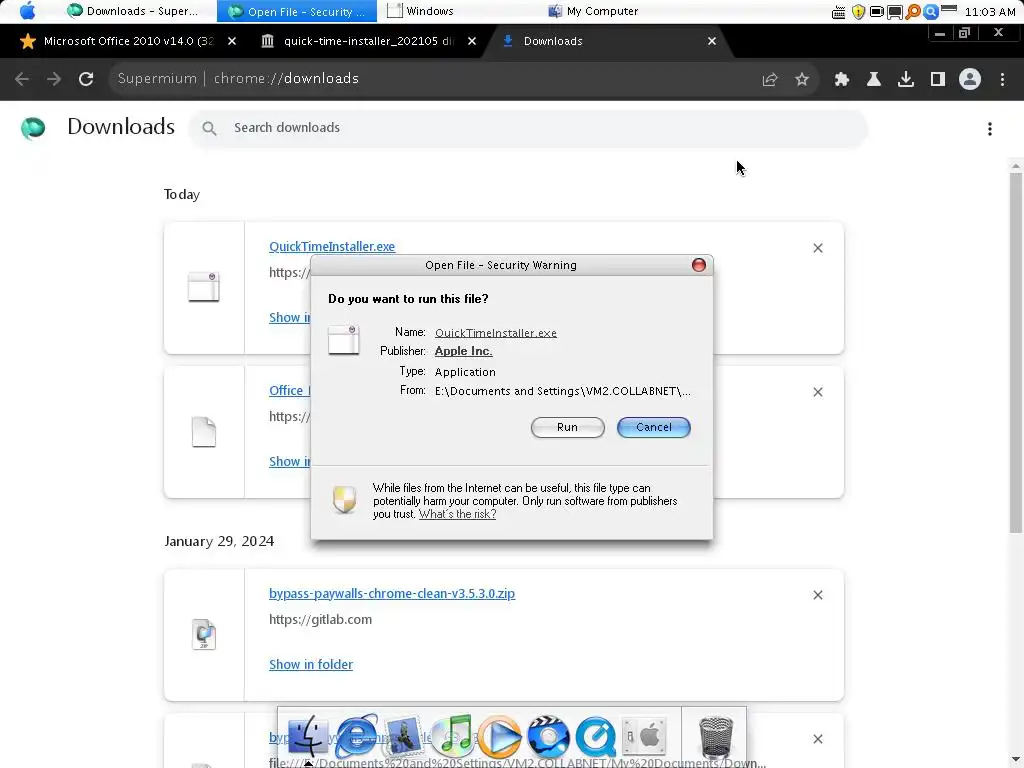This screenshot has width=1024, height=768.
Task: Open the "What's the risk?" link
Action: point(457,514)
